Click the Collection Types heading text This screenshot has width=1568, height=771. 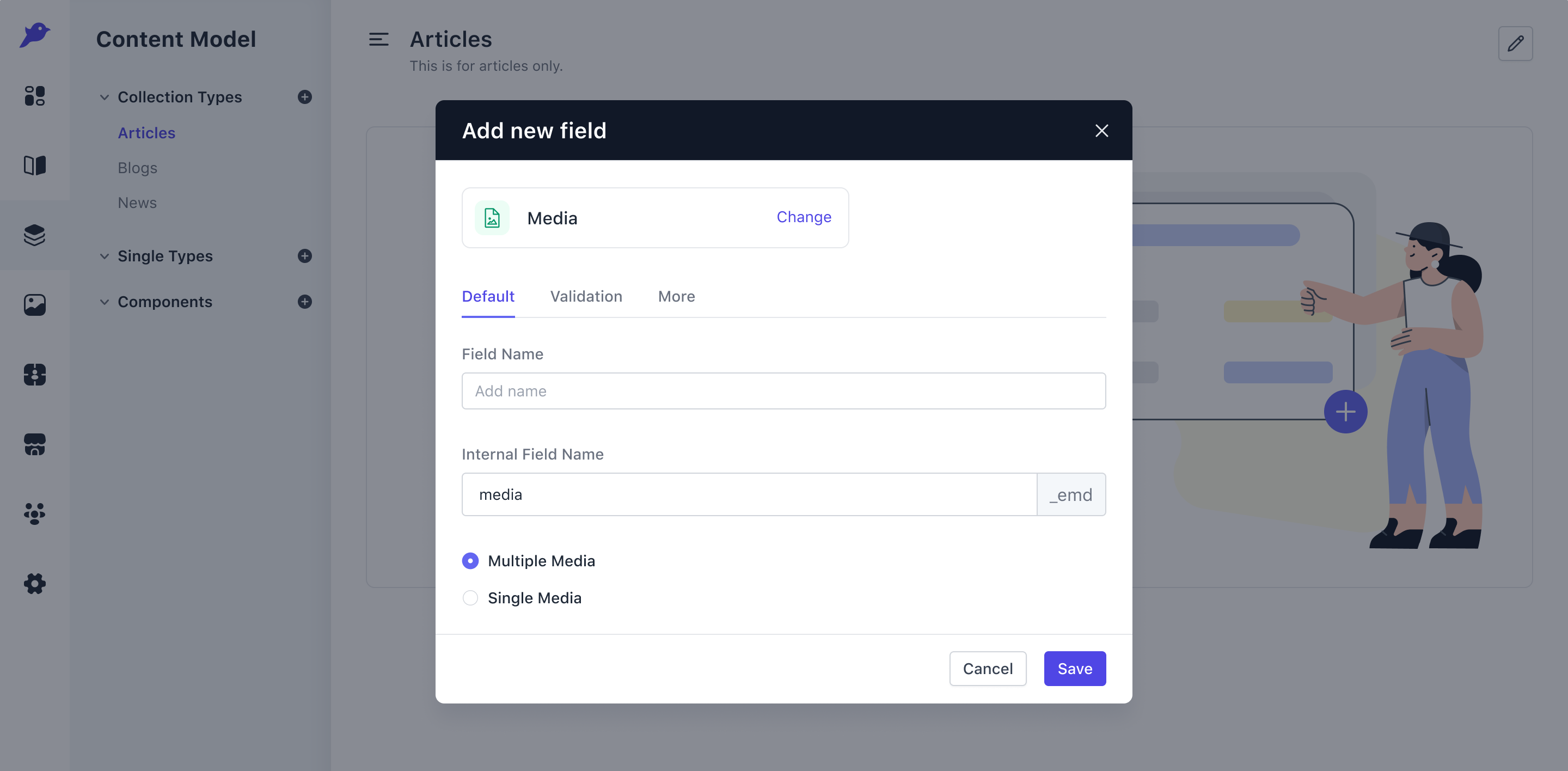pos(180,97)
